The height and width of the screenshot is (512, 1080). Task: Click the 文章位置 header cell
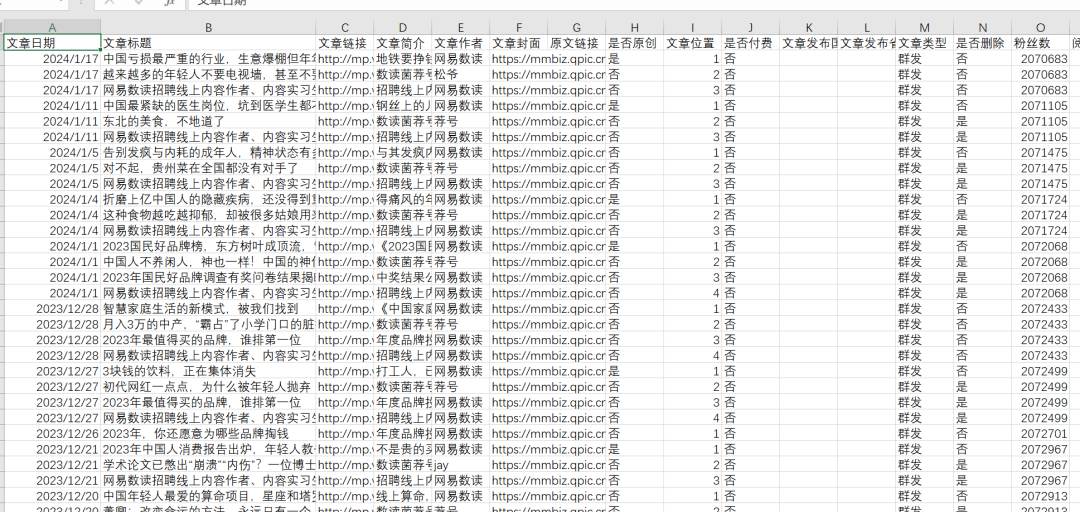[x=692, y=43]
